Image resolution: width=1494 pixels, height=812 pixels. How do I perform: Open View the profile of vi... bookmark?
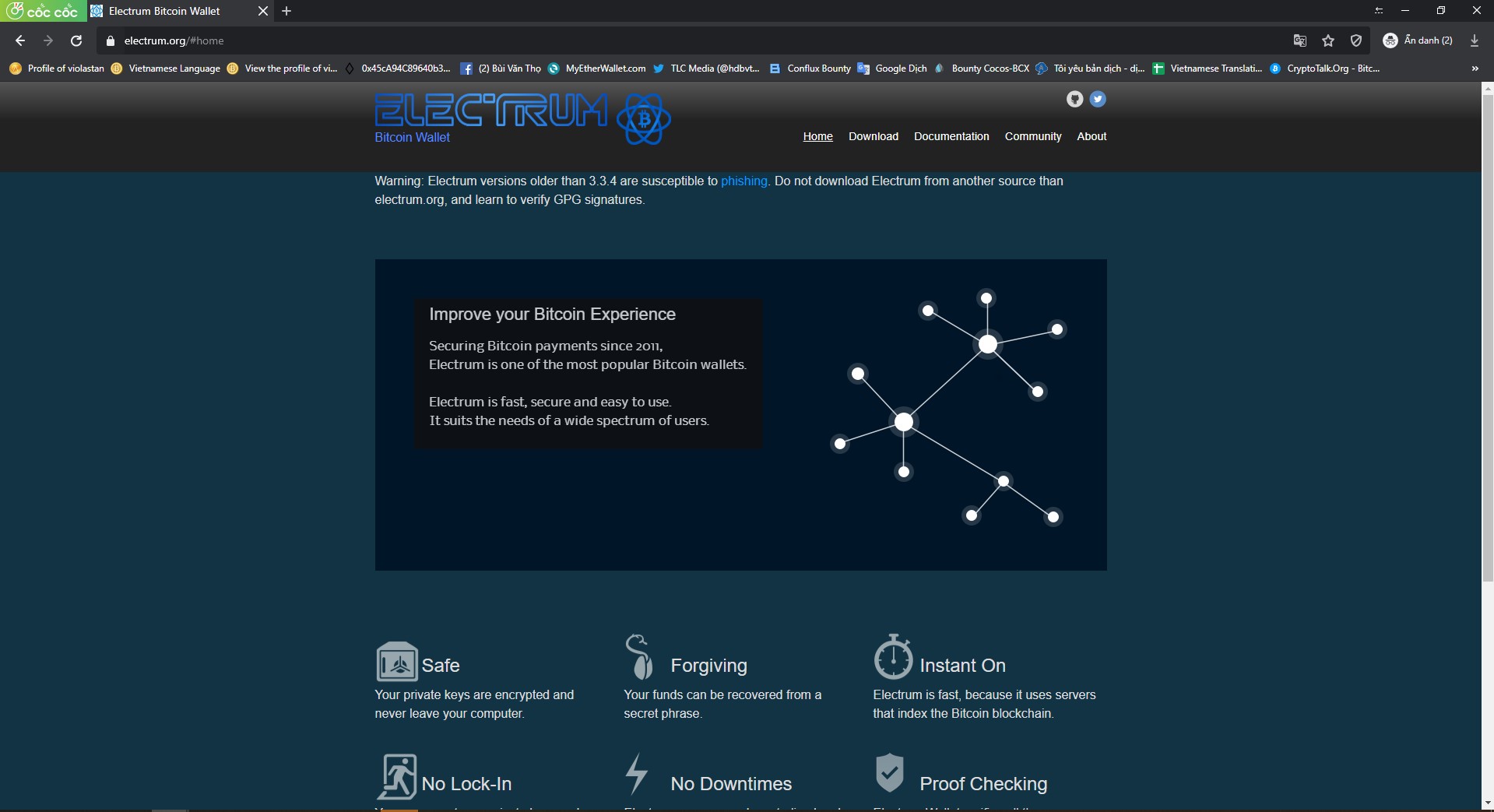tap(283, 69)
